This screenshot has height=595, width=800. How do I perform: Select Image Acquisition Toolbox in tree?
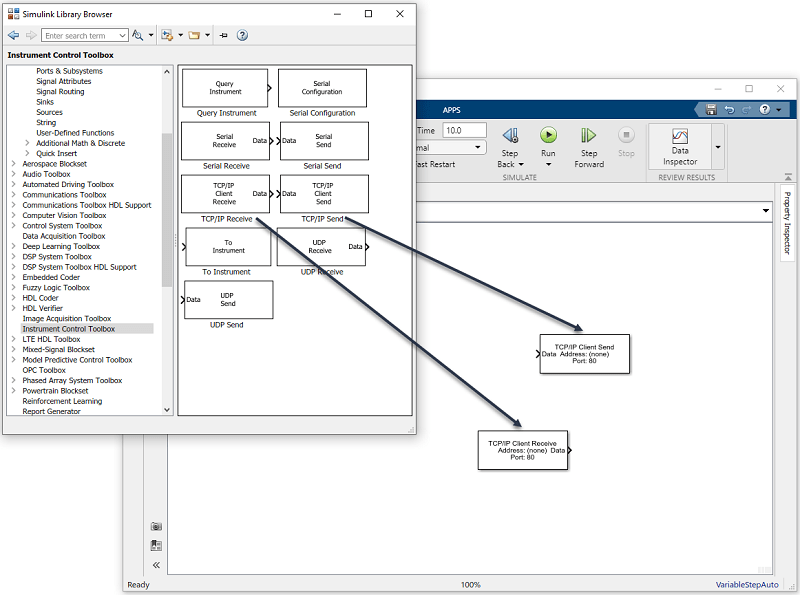pyautogui.click(x=66, y=318)
